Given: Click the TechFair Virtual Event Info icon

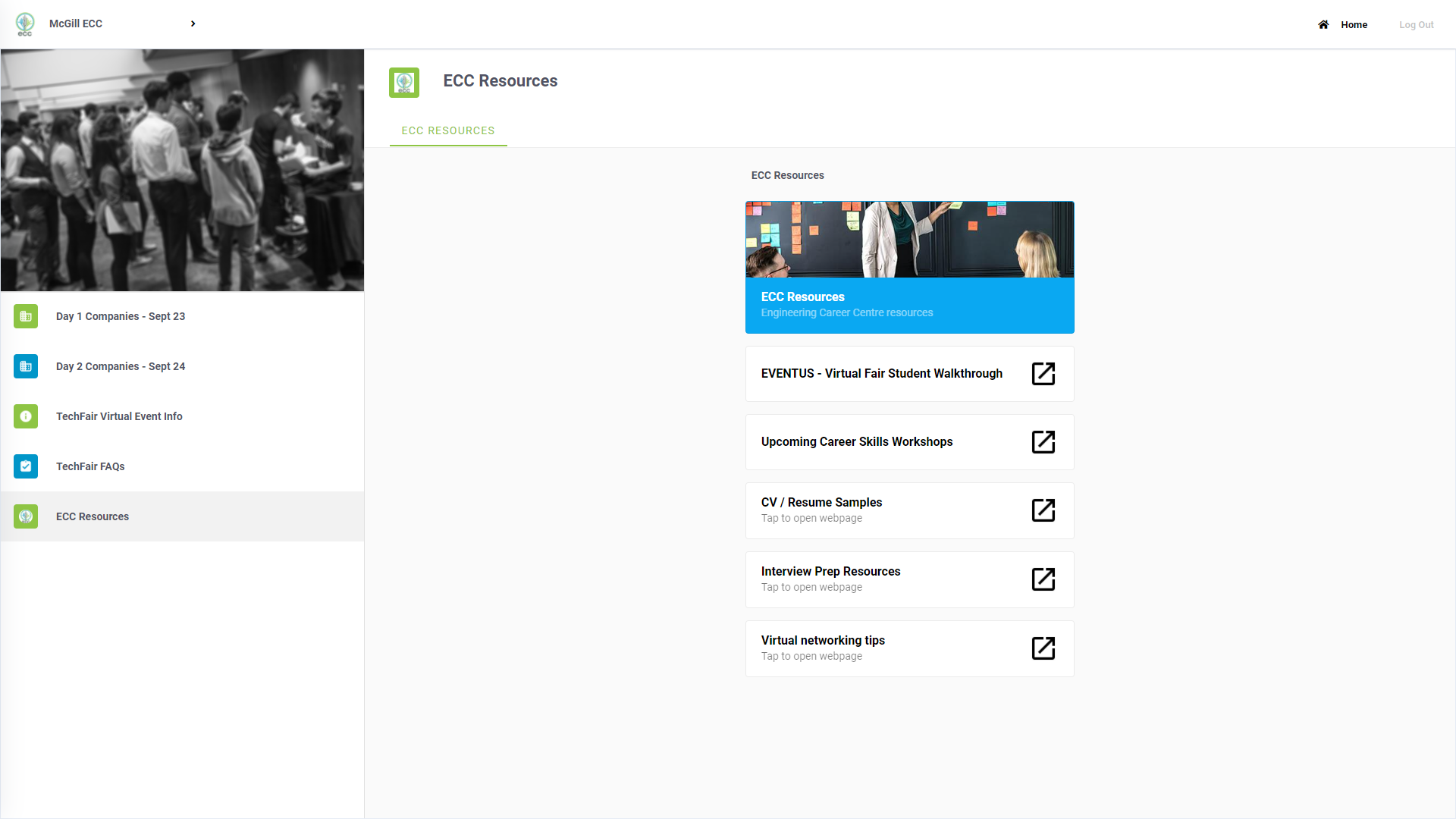Looking at the screenshot, I should (25, 416).
